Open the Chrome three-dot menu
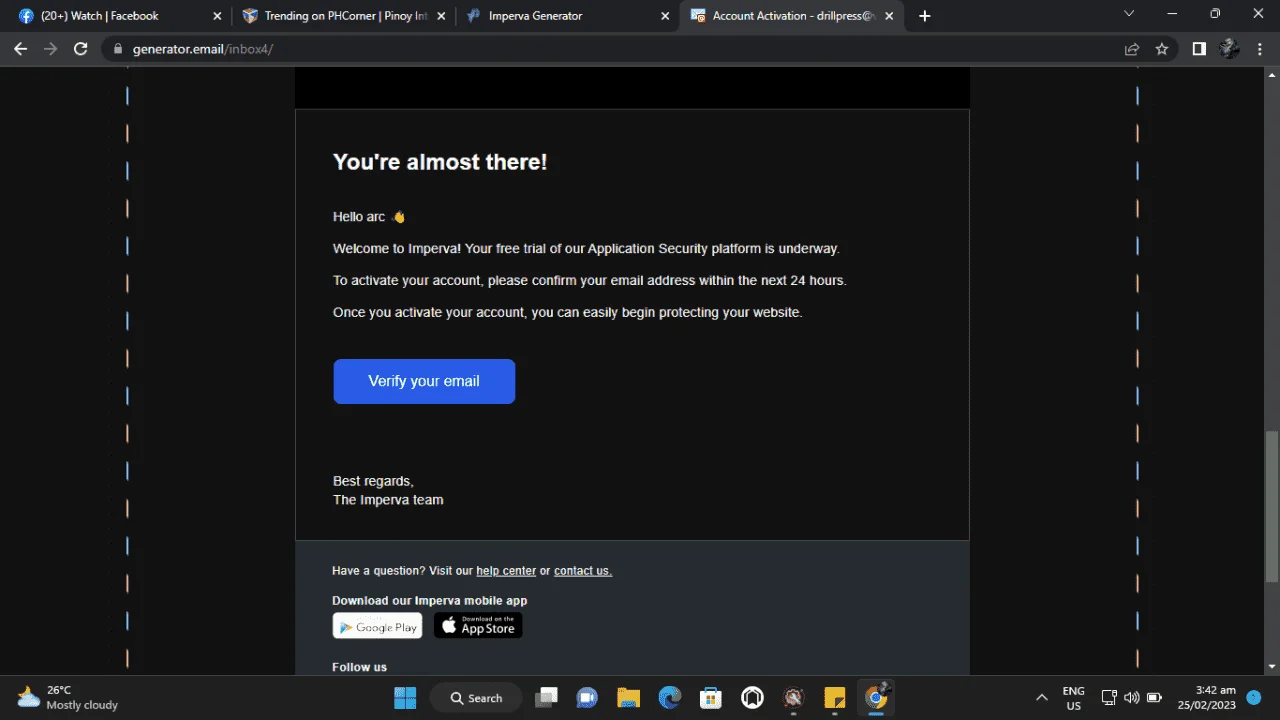 tap(1260, 48)
